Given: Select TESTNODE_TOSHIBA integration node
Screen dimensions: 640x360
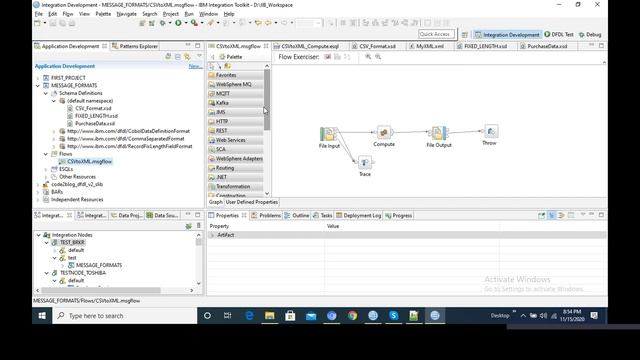Looking at the screenshot, I should (82, 273).
